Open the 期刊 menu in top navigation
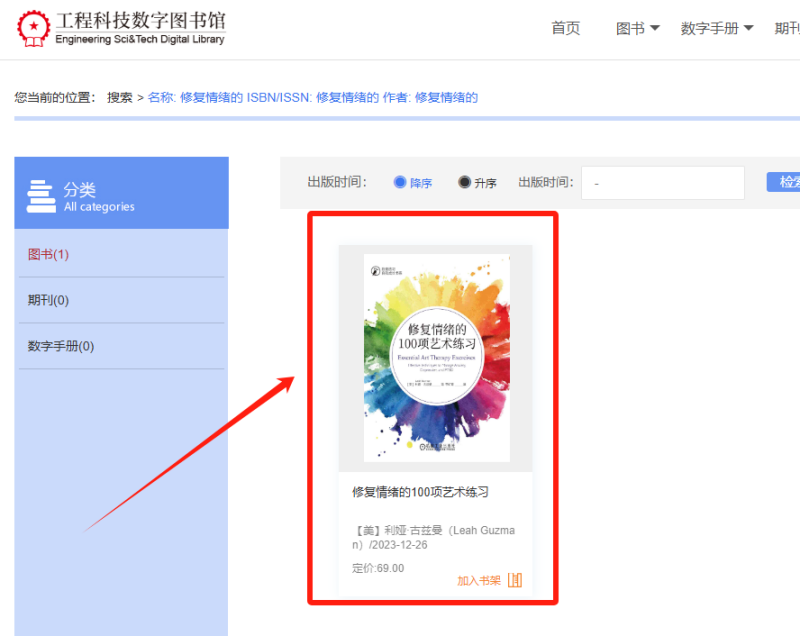The width and height of the screenshot is (800, 636). (x=787, y=29)
